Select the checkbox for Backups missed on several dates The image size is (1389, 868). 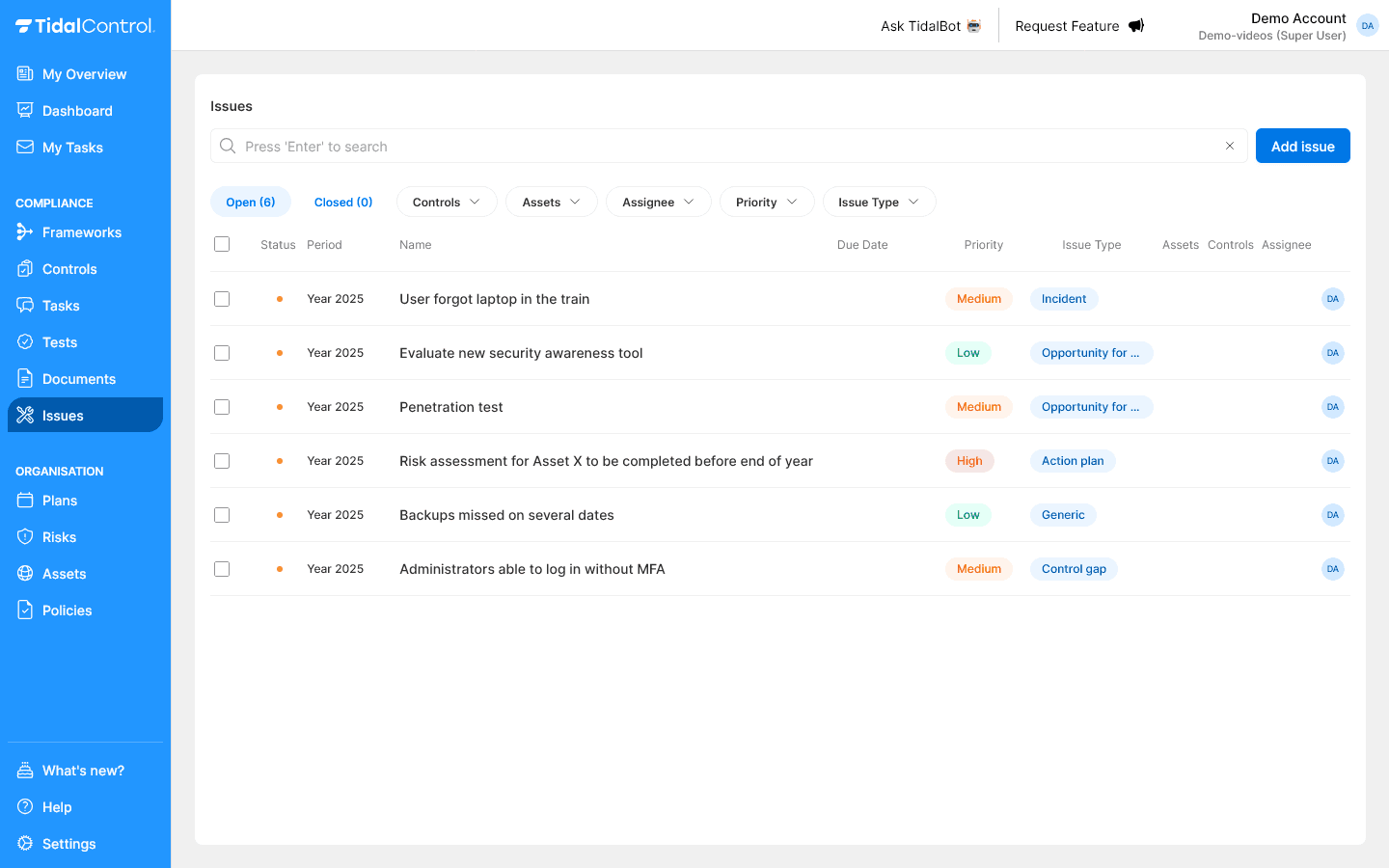[222, 514]
